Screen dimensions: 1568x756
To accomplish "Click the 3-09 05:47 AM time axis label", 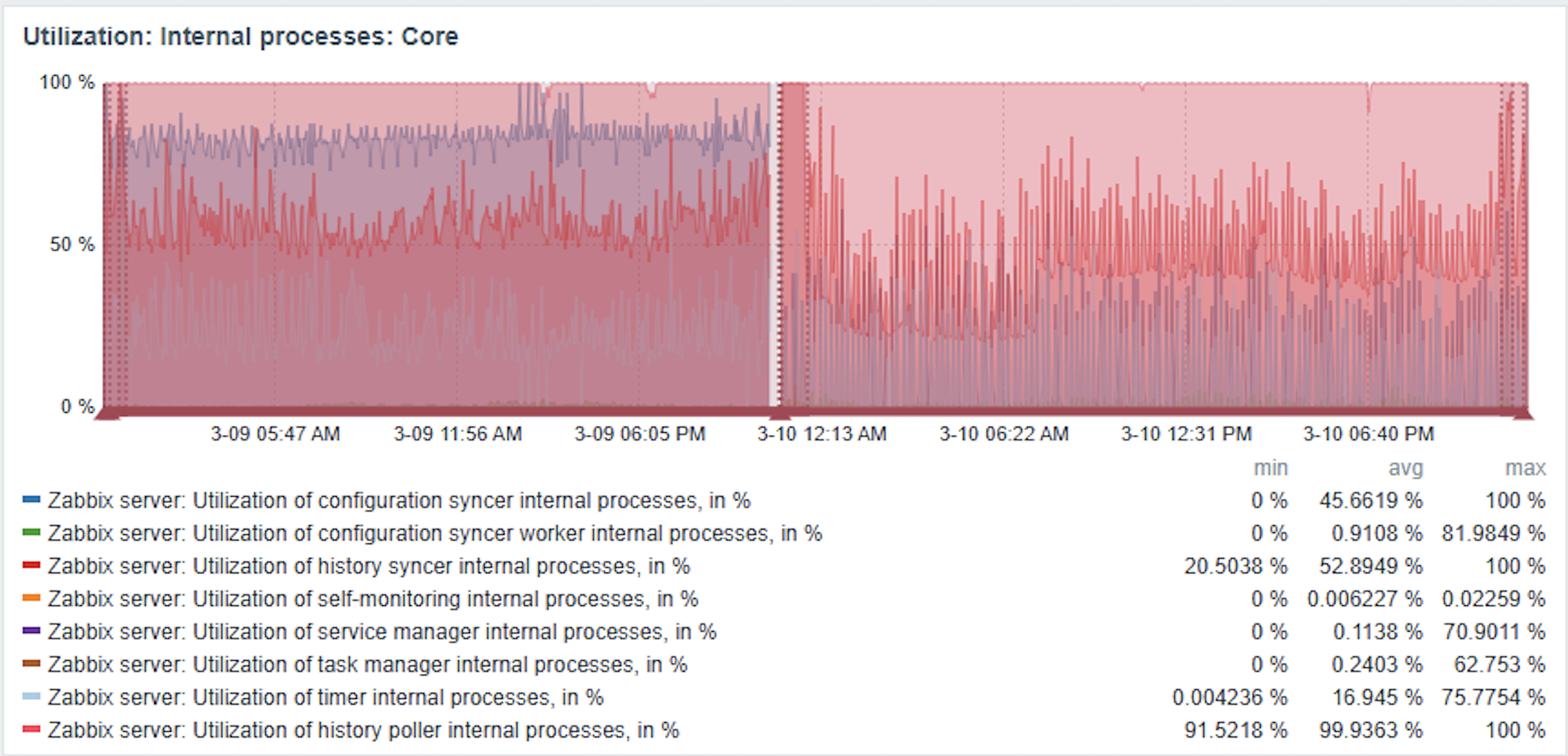I will tap(275, 434).
